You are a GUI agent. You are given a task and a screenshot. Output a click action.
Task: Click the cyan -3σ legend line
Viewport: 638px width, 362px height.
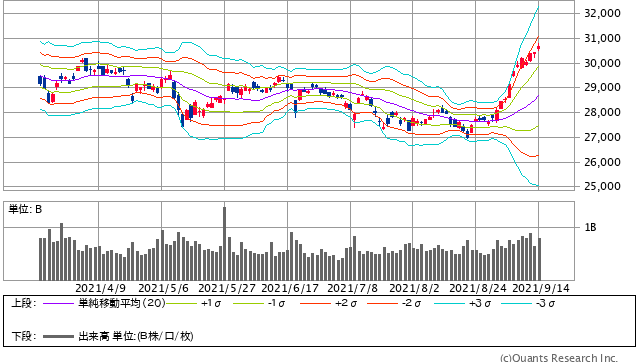click(516, 303)
